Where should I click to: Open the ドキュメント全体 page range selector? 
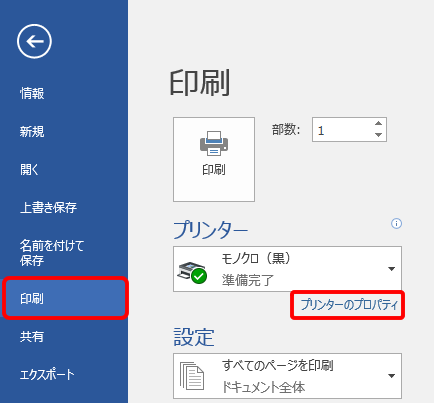tap(287, 376)
